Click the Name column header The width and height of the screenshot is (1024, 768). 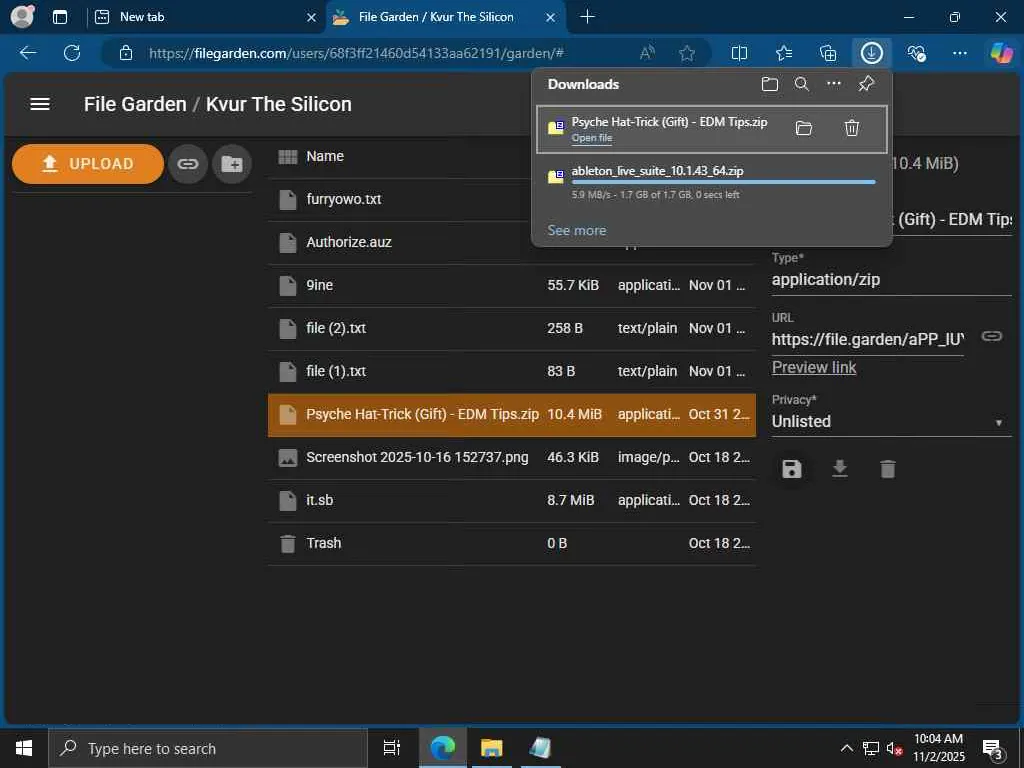point(325,157)
